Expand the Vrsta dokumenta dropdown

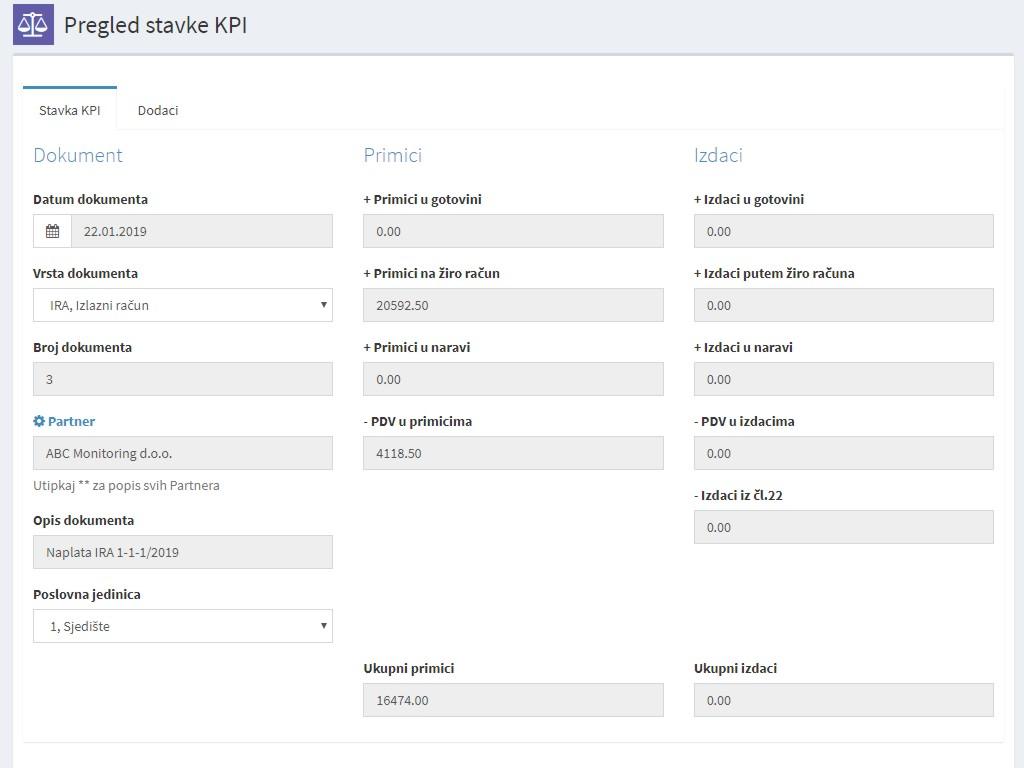coord(183,305)
